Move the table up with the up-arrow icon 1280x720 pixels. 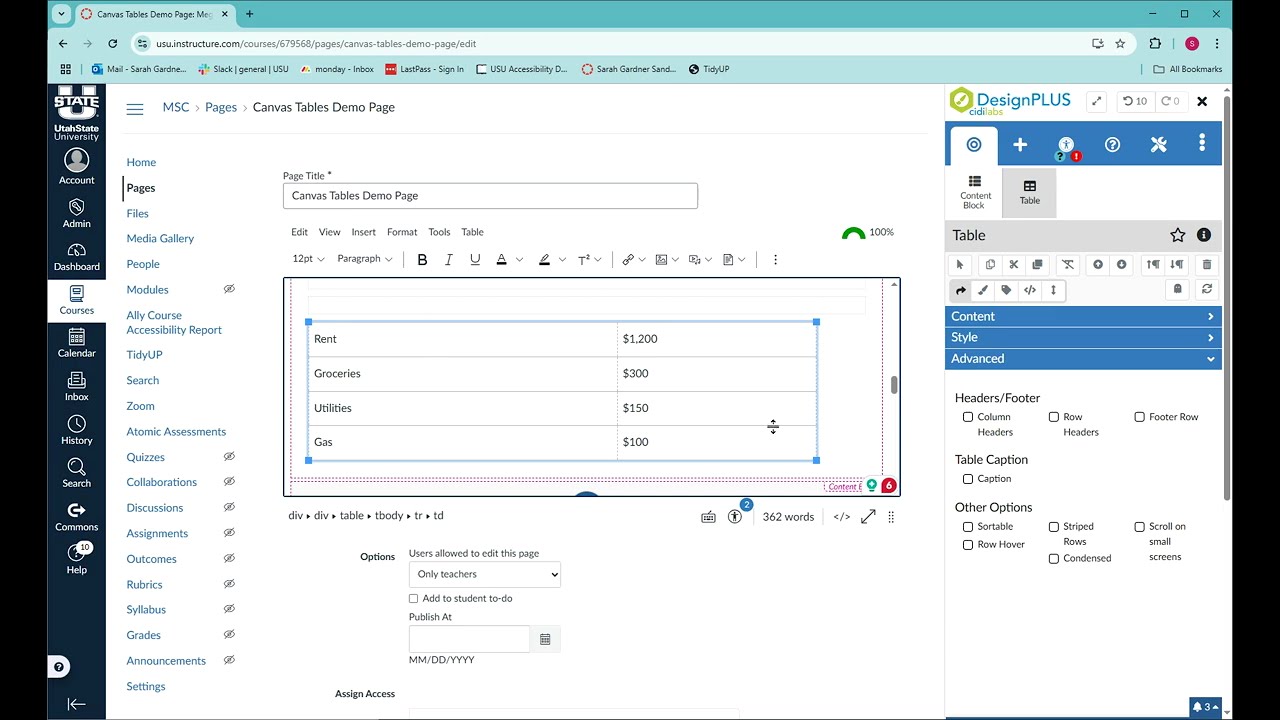point(1098,265)
